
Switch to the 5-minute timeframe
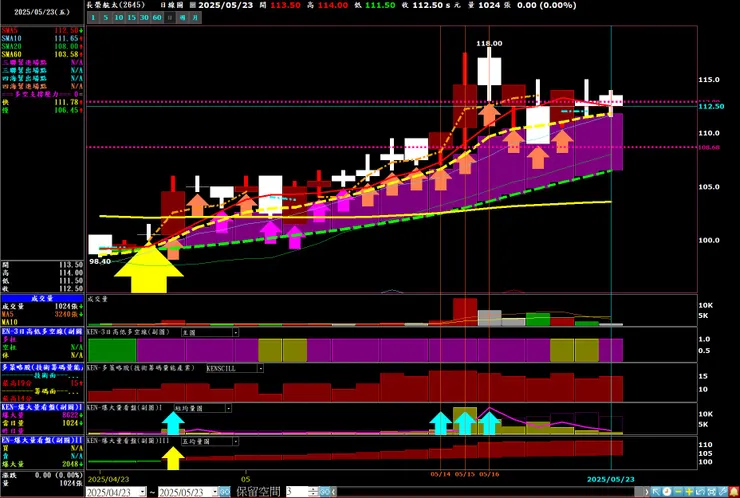(106, 17)
